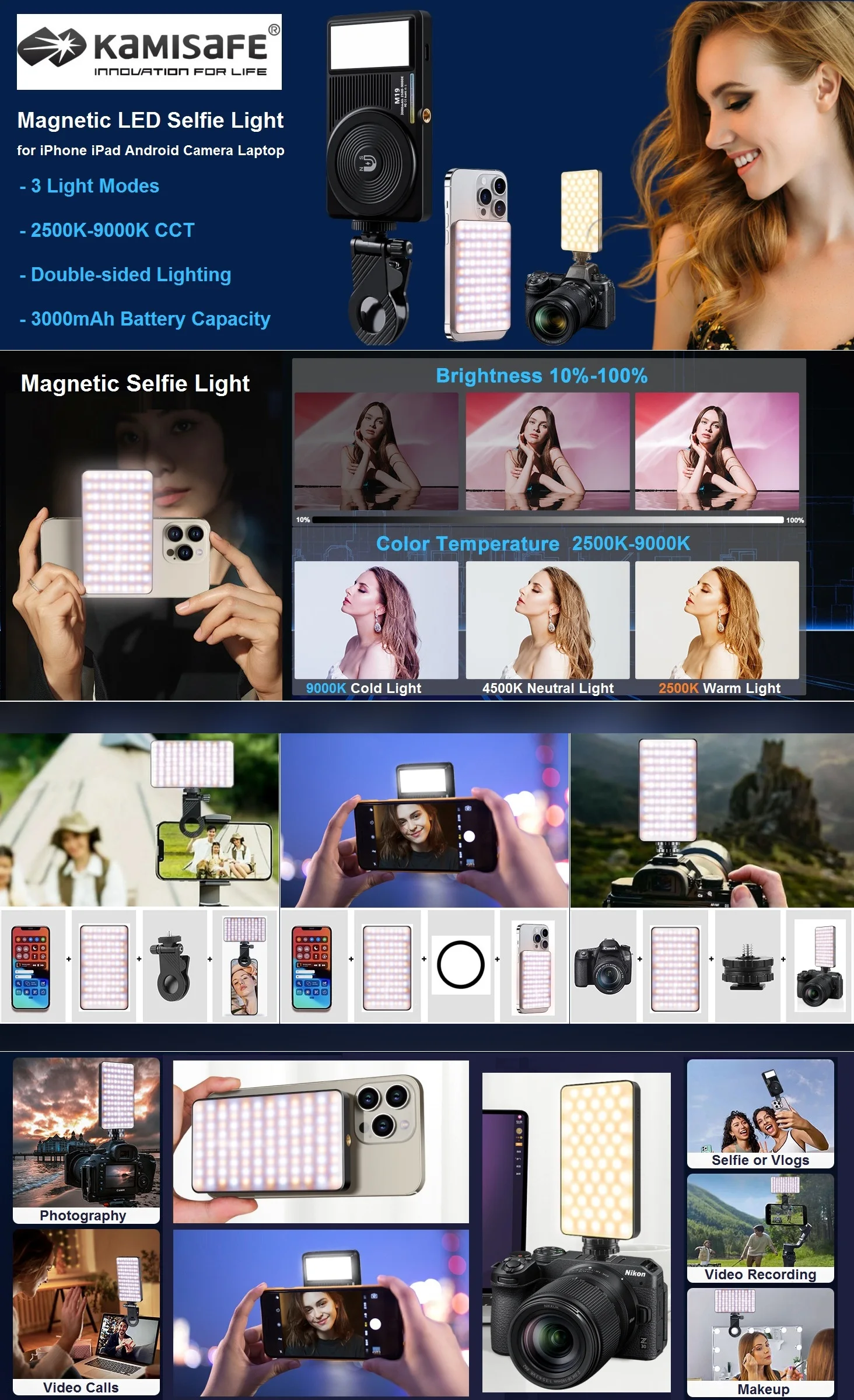Image resolution: width=854 pixels, height=1400 pixels.
Task: Select the 2500K Warm Light sample
Action: coord(717,628)
